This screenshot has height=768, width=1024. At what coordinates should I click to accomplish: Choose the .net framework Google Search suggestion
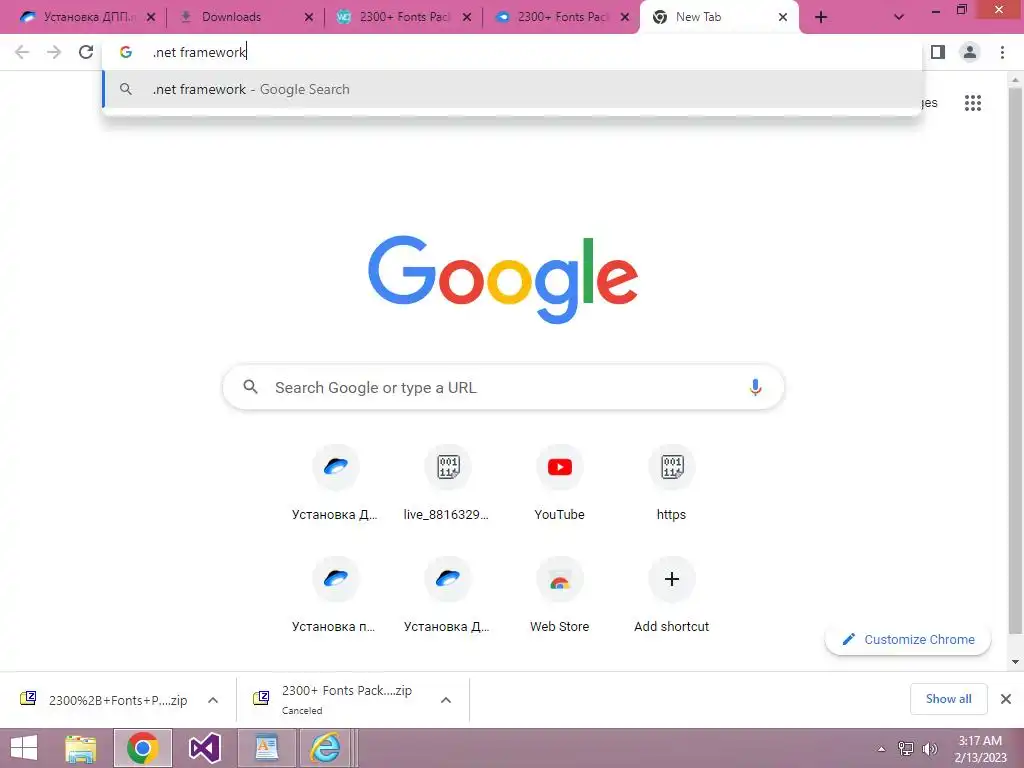513,89
